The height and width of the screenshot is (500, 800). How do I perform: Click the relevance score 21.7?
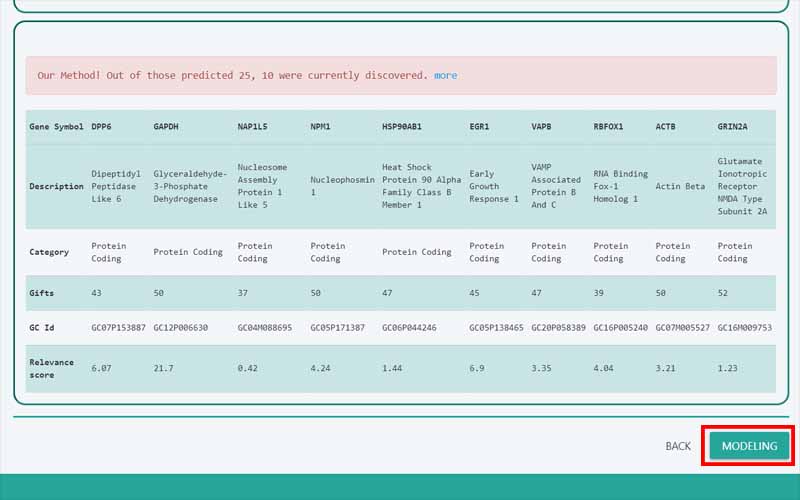pos(163,369)
